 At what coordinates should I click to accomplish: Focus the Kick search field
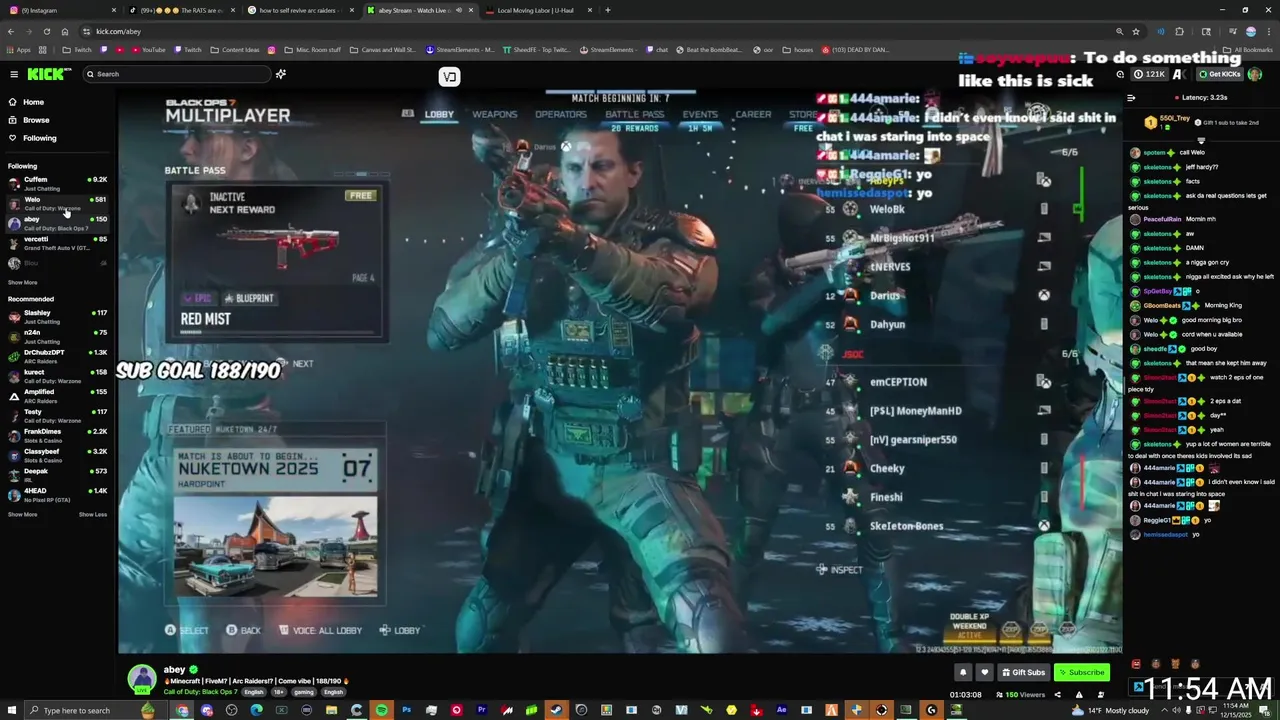click(x=176, y=74)
